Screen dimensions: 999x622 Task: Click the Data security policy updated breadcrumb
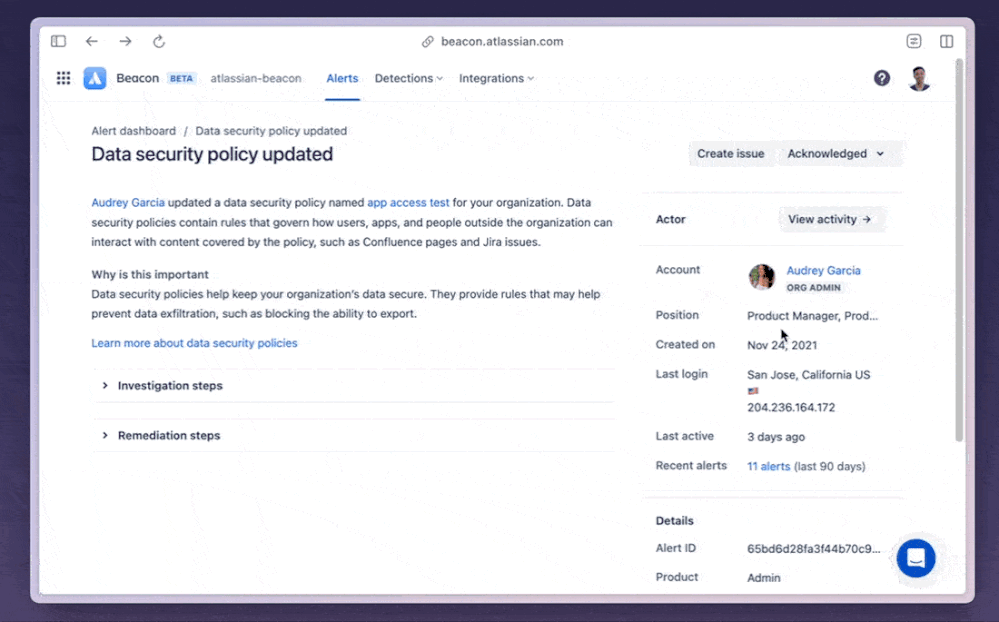[271, 131]
